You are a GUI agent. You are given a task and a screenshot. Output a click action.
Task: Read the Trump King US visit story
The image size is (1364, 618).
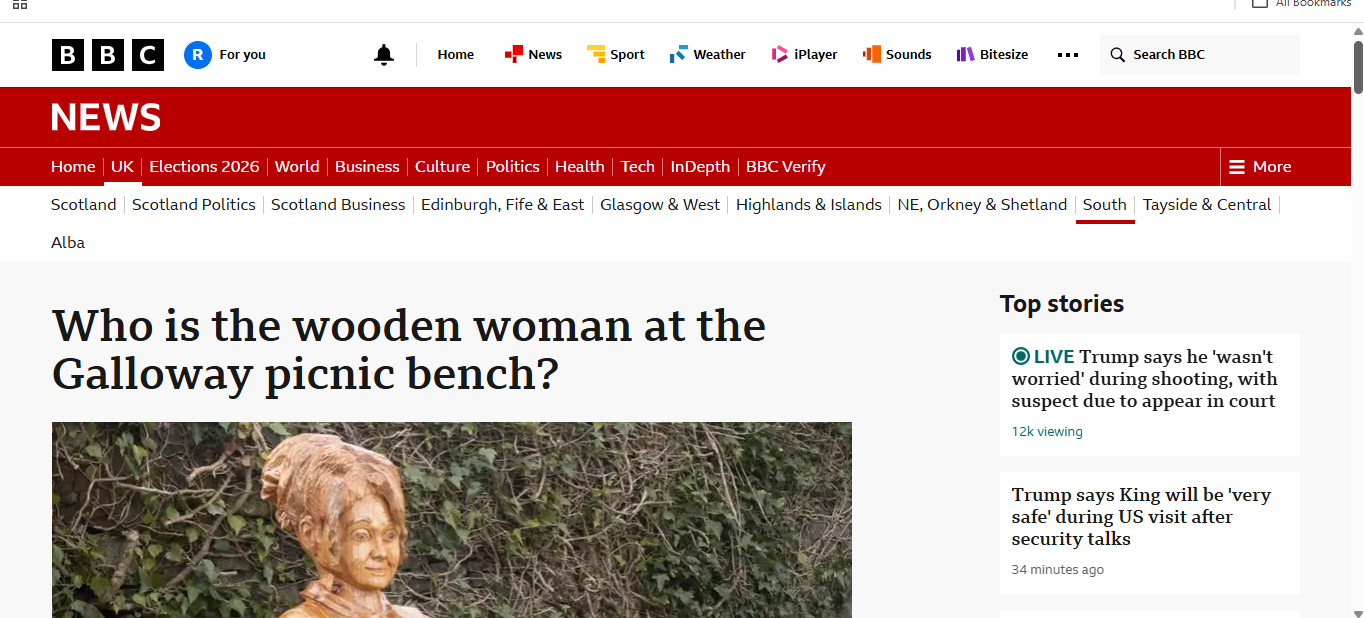[x=1140, y=516]
